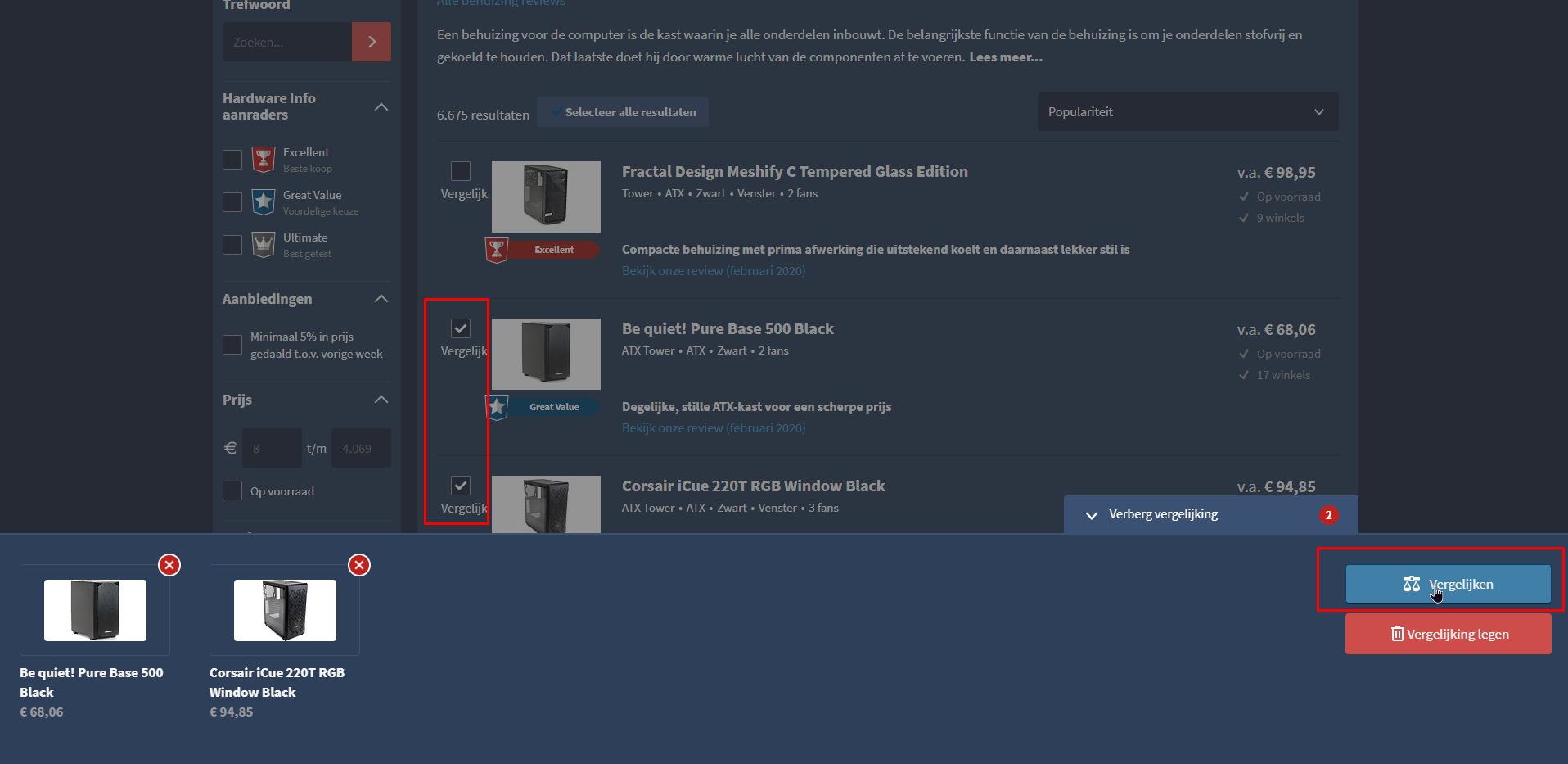Remove Be quiet! Pure Base 500 from comparison

coord(169,565)
